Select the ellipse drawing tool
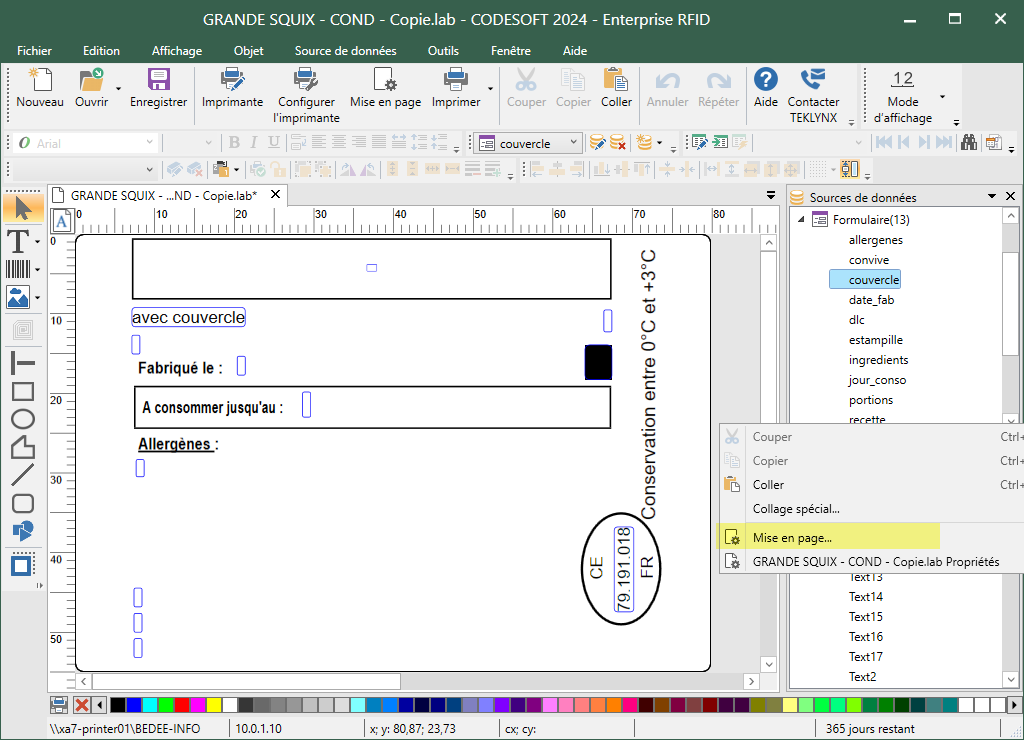1024x740 pixels. pyautogui.click(x=22, y=420)
